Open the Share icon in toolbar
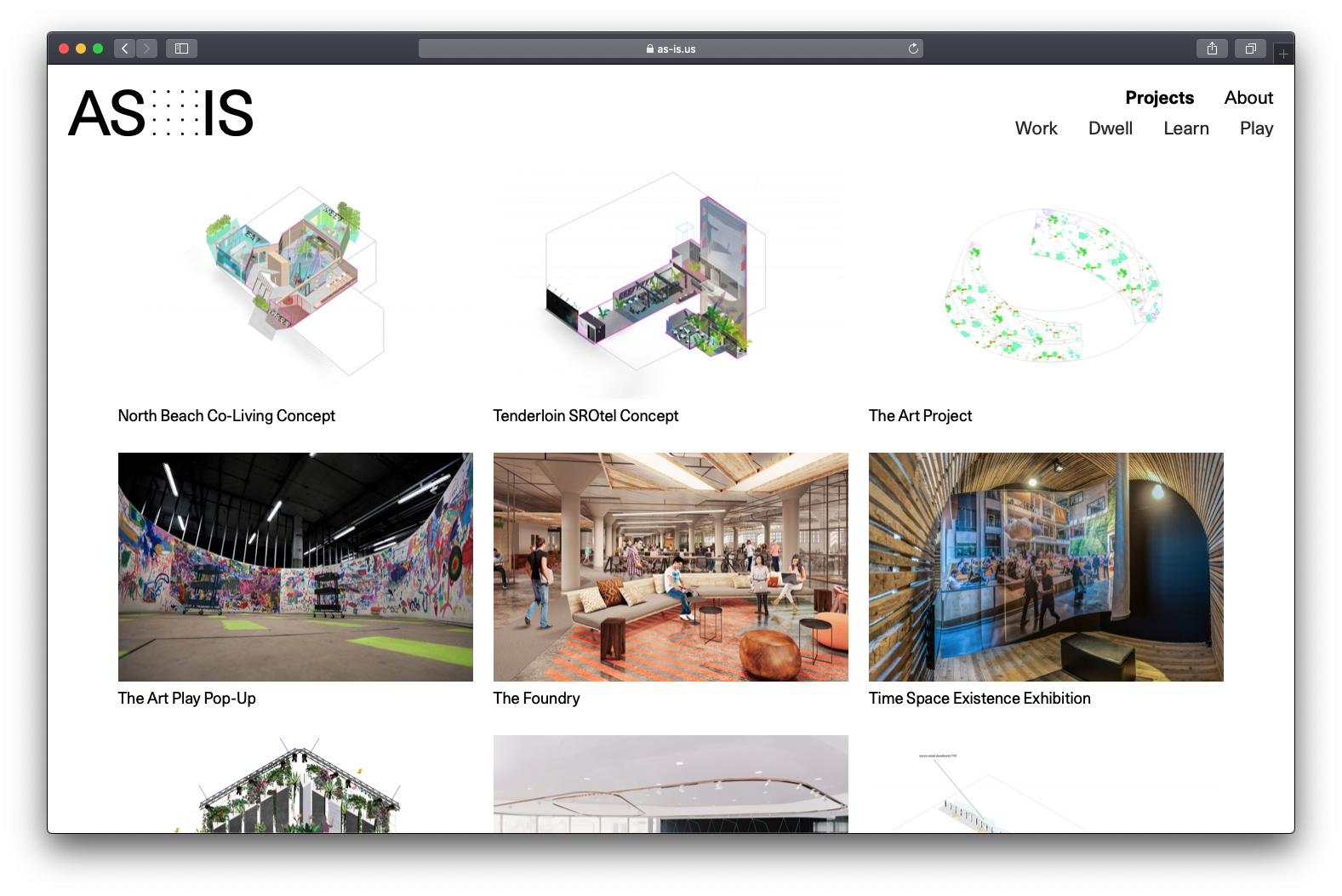This screenshot has width=1342, height=896. [1212, 49]
